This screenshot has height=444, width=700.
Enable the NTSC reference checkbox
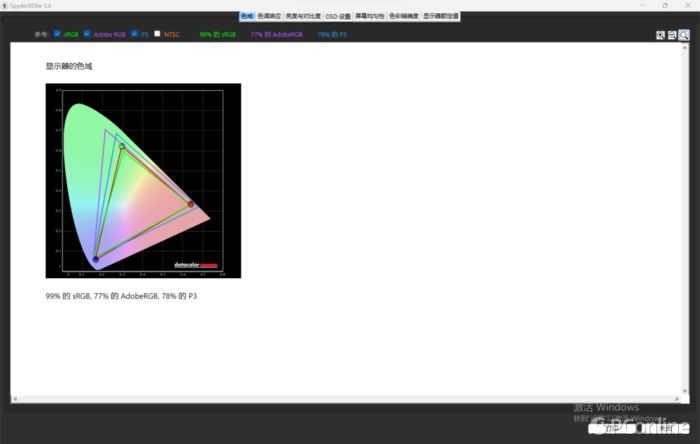158,35
